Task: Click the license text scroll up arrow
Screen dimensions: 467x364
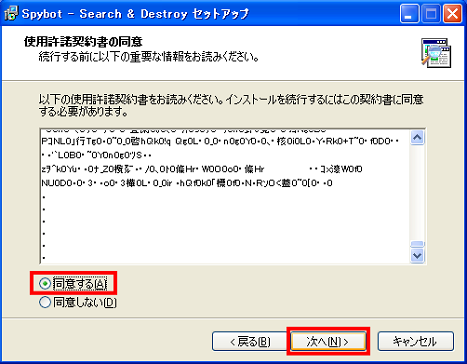Action: pos(417,137)
